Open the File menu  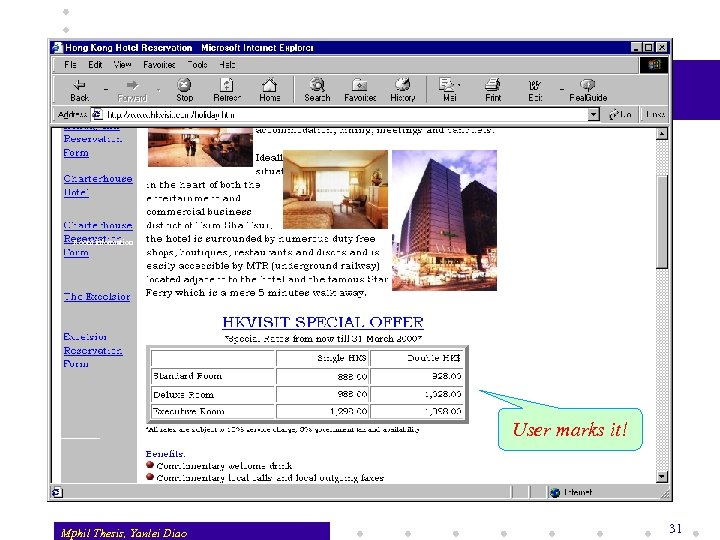[70, 65]
